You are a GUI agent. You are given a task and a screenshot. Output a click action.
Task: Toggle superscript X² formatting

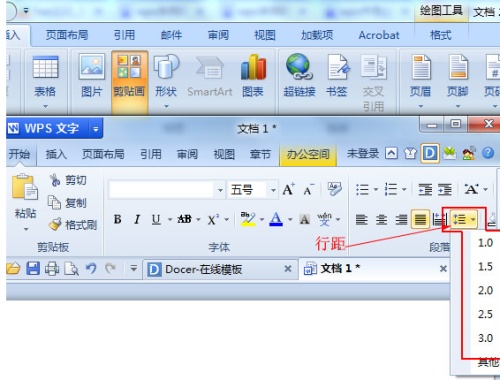213,219
